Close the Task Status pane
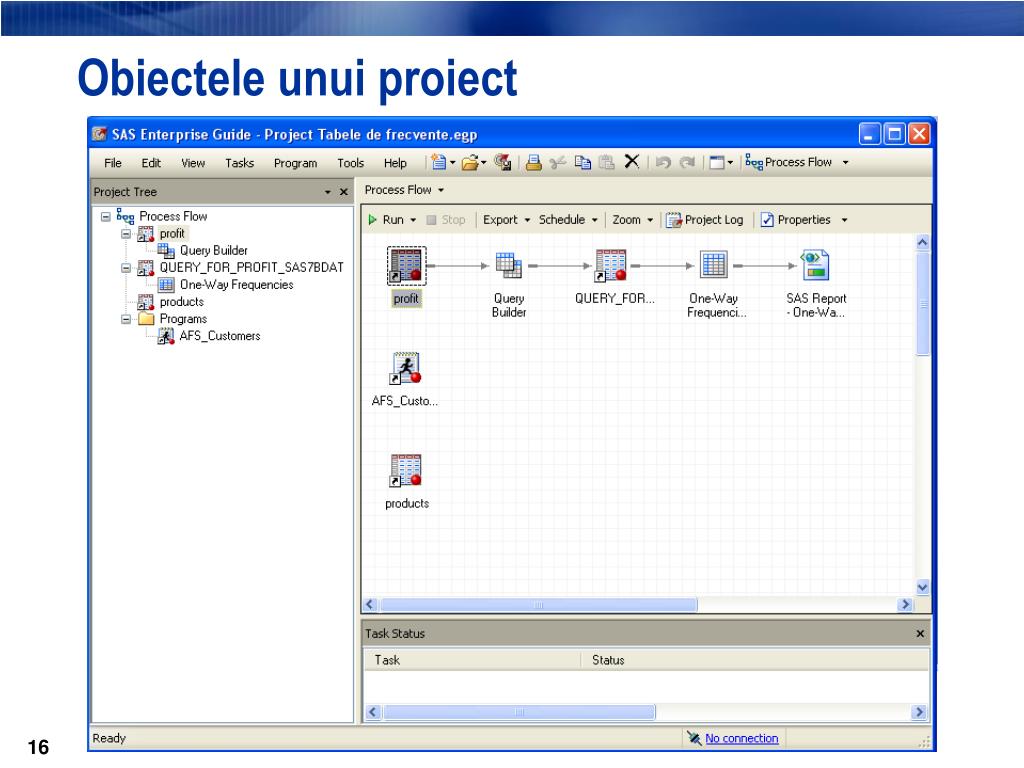The image size is (1024, 768). pyautogui.click(x=920, y=634)
